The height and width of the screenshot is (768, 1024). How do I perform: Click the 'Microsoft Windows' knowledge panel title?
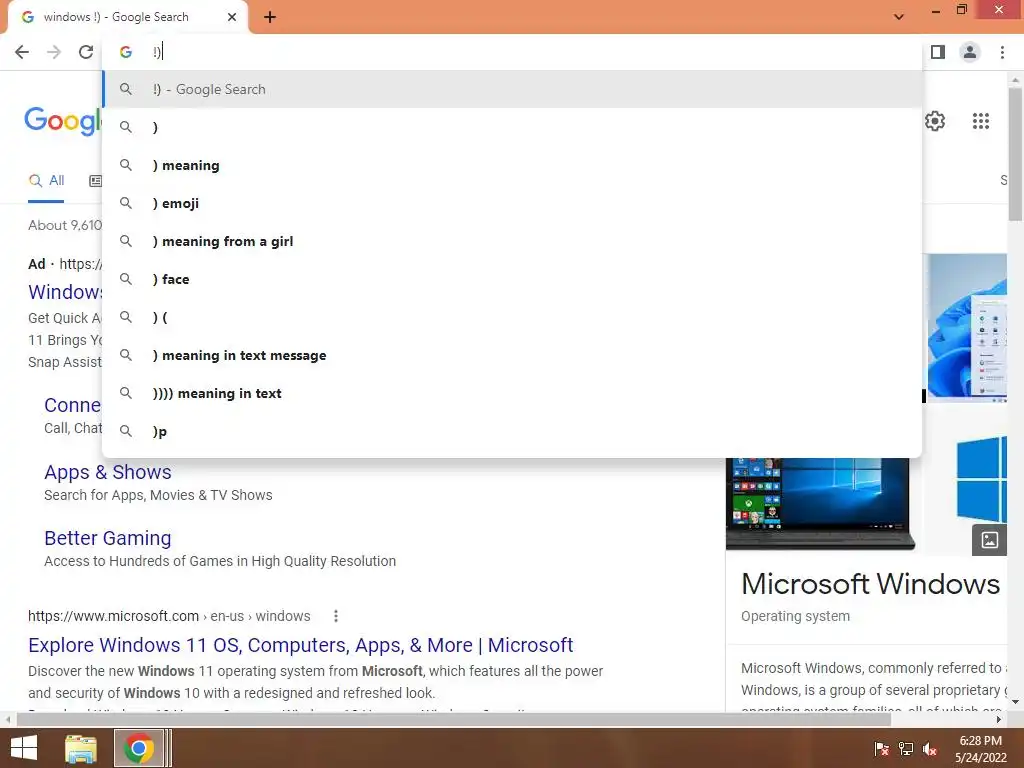[871, 584]
